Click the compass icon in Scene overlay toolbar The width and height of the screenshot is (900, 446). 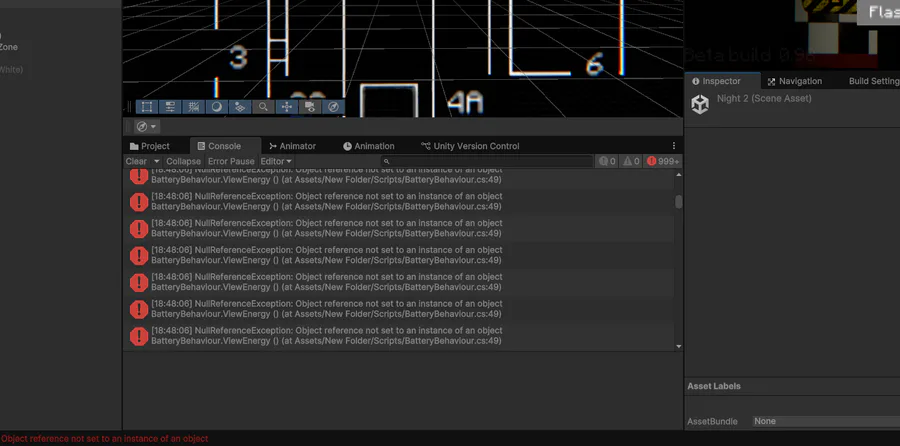(x=333, y=107)
